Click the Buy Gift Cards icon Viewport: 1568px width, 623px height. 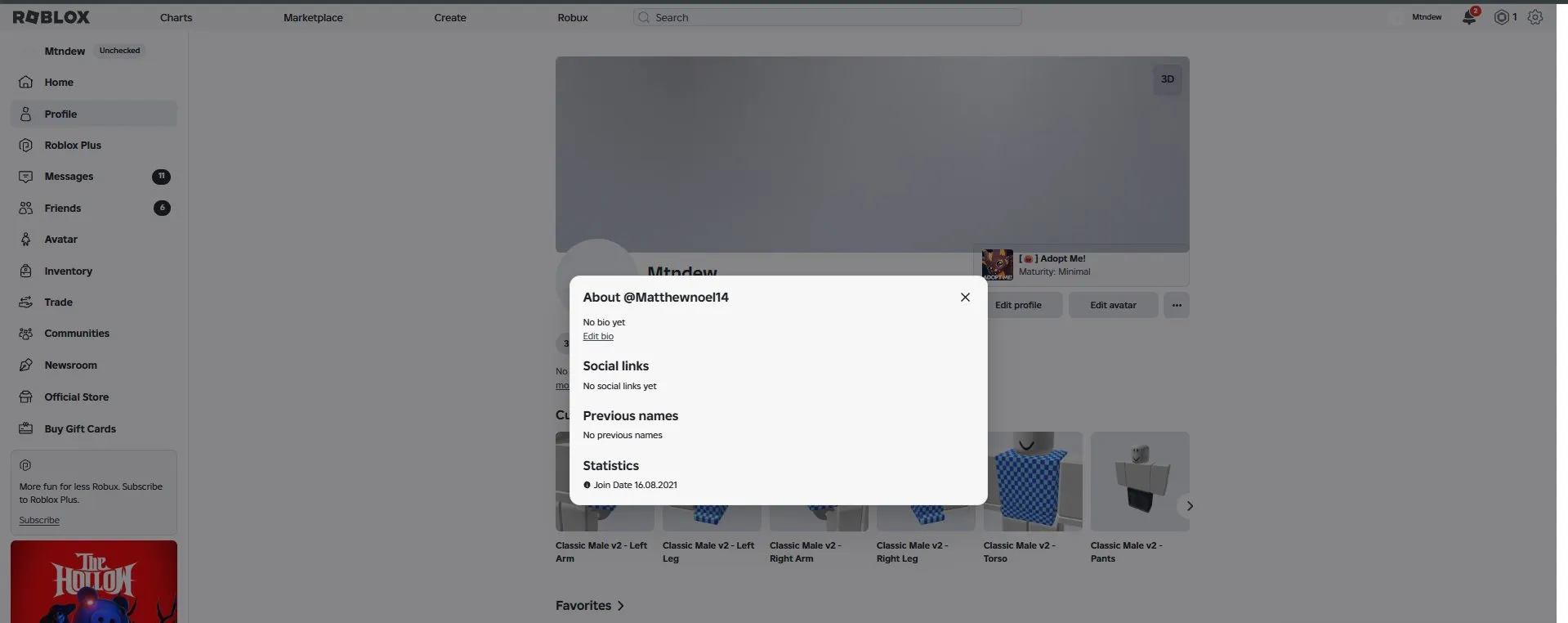pyautogui.click(x=26, y=429)
